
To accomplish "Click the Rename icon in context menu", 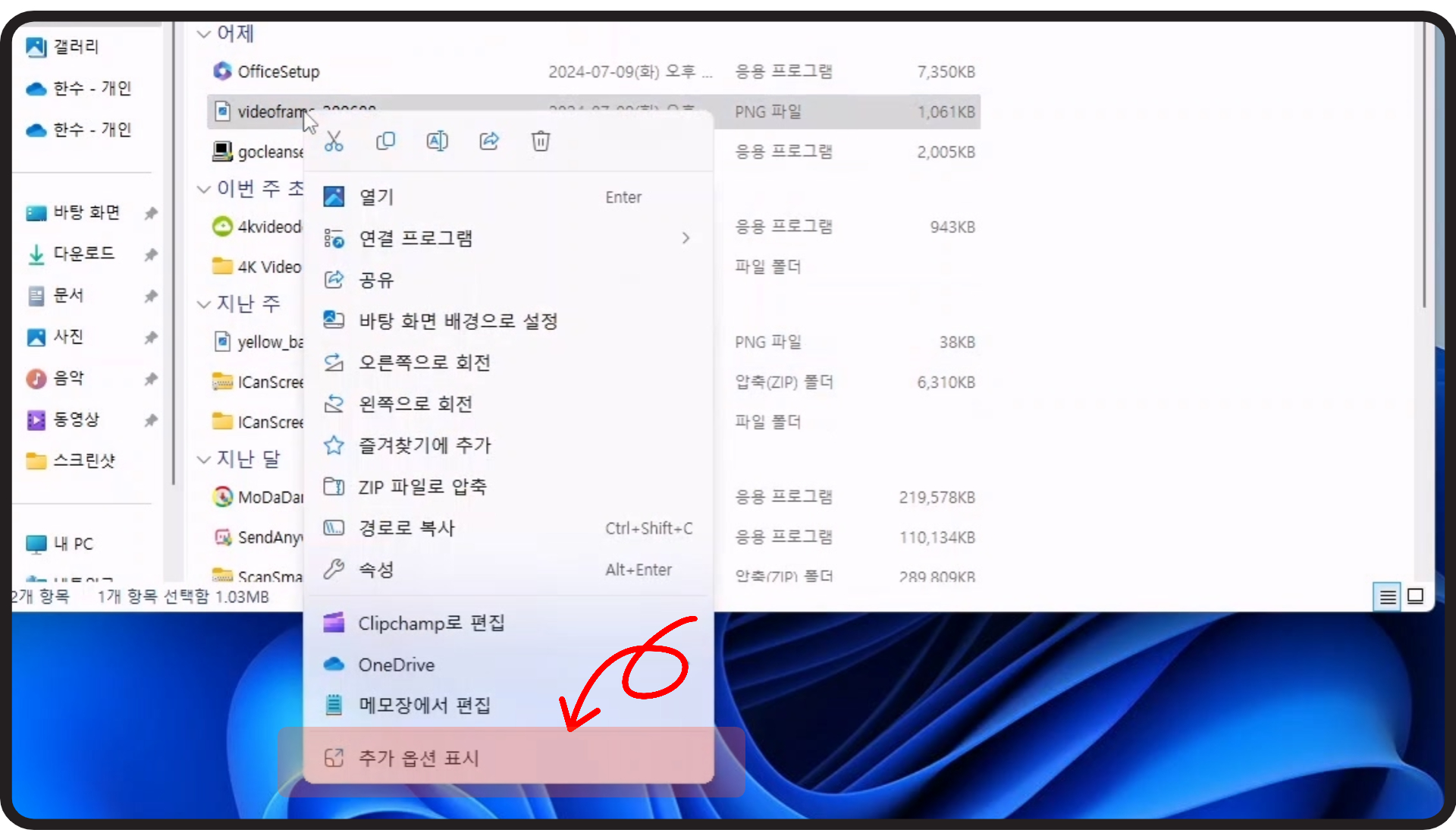I will pos(438,141).
